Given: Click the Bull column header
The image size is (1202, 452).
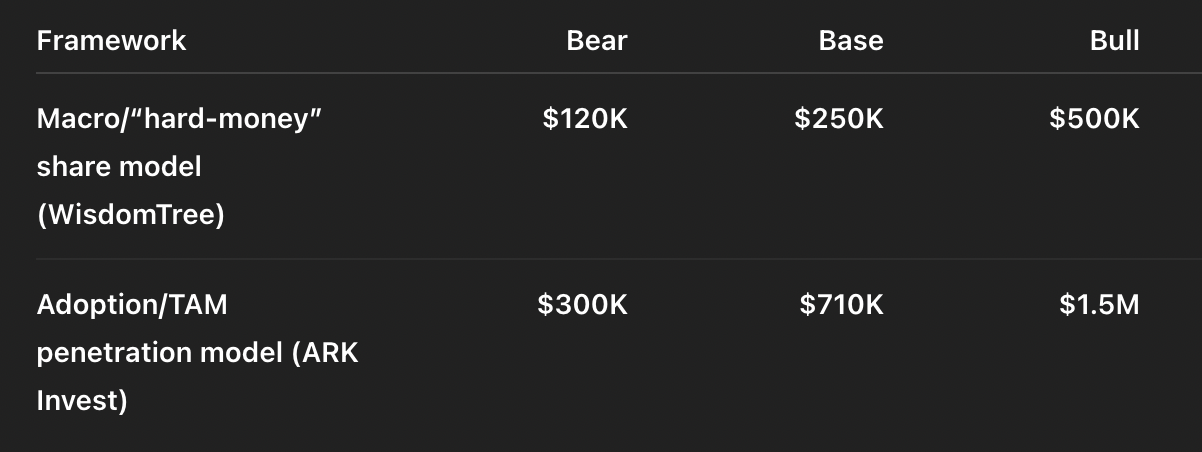Looking at the screenshot, I should [x=1115, y=40].
